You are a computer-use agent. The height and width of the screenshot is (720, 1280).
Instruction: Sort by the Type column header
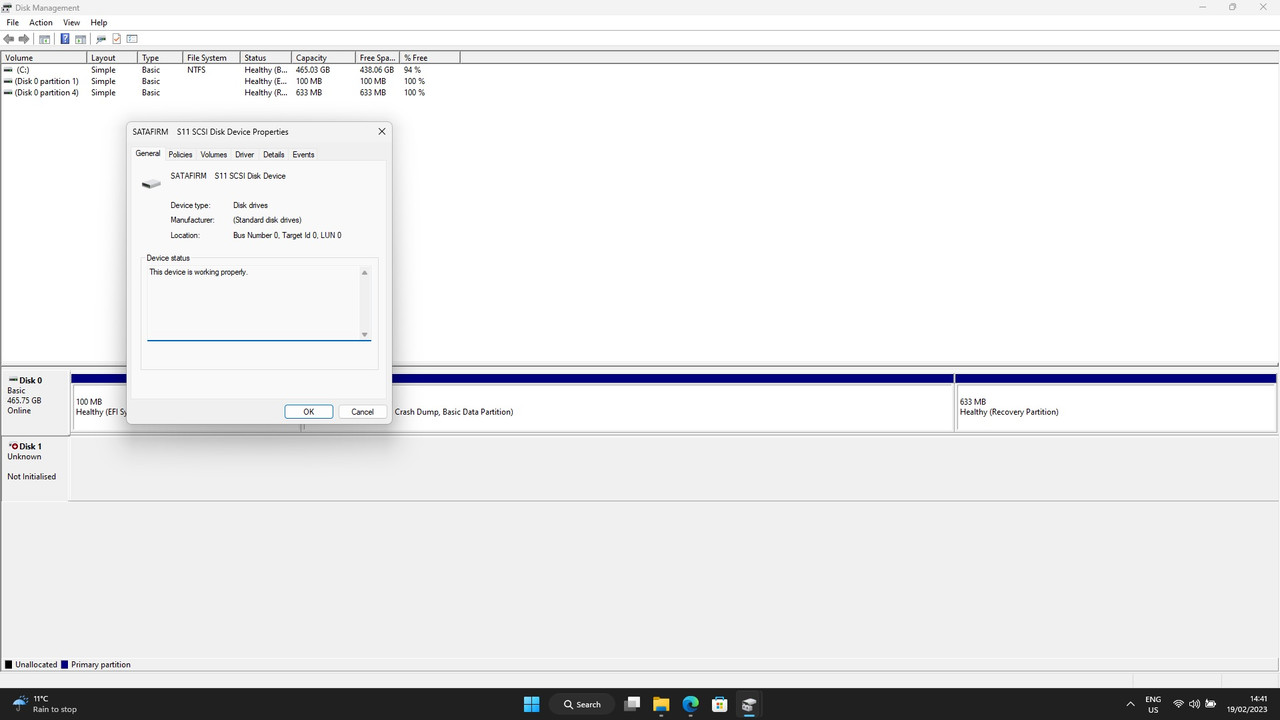coord(161,58)
